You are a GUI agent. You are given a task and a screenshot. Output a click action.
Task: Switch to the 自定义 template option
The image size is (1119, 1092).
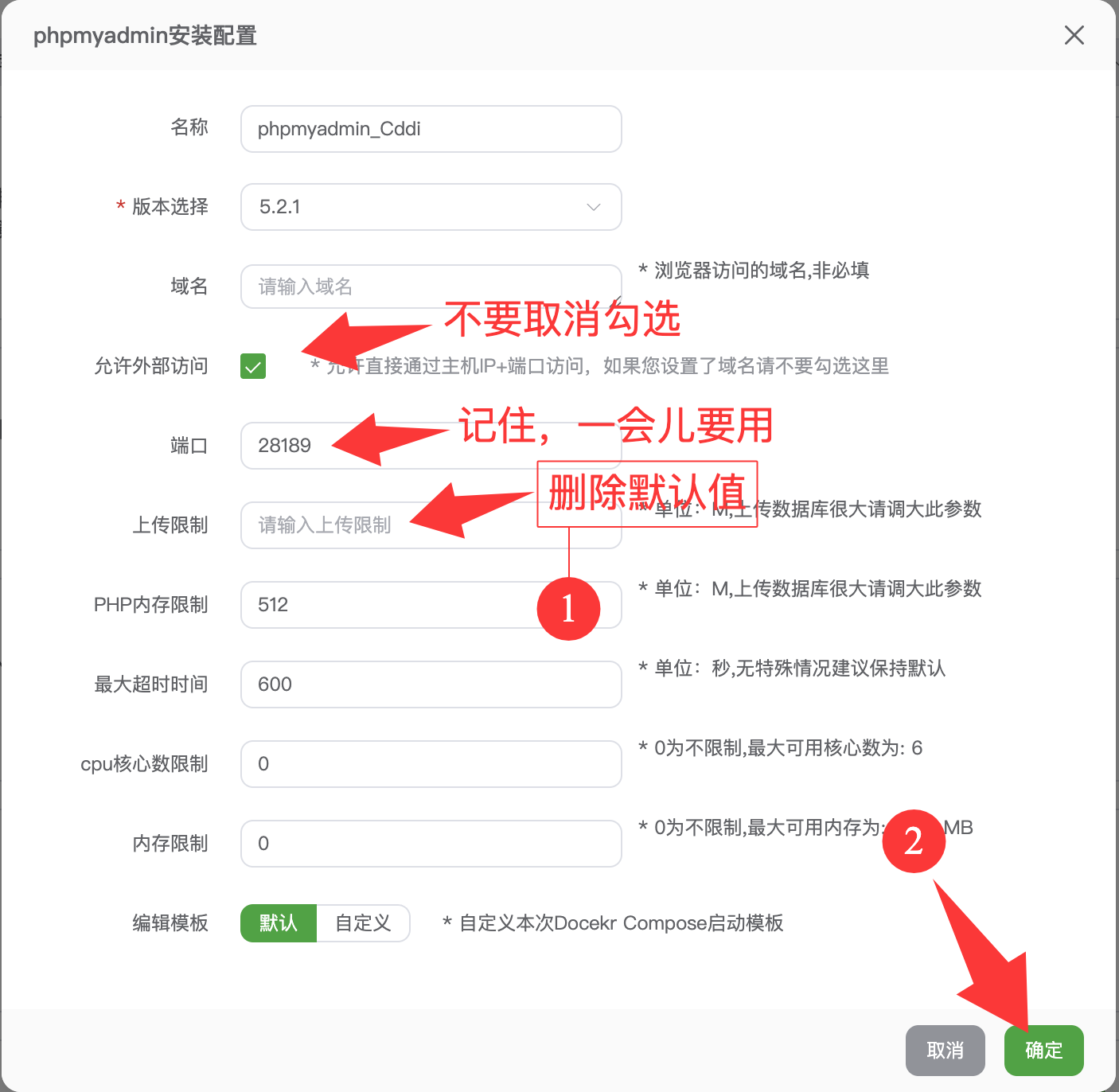(363, 923)
